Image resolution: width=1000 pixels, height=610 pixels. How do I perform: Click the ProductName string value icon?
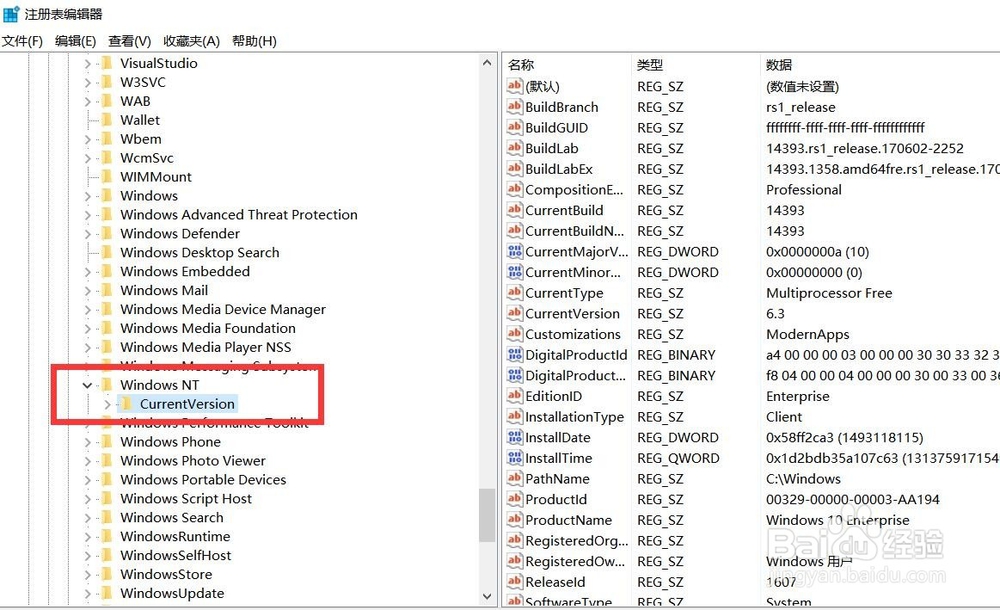click(515, 519)
